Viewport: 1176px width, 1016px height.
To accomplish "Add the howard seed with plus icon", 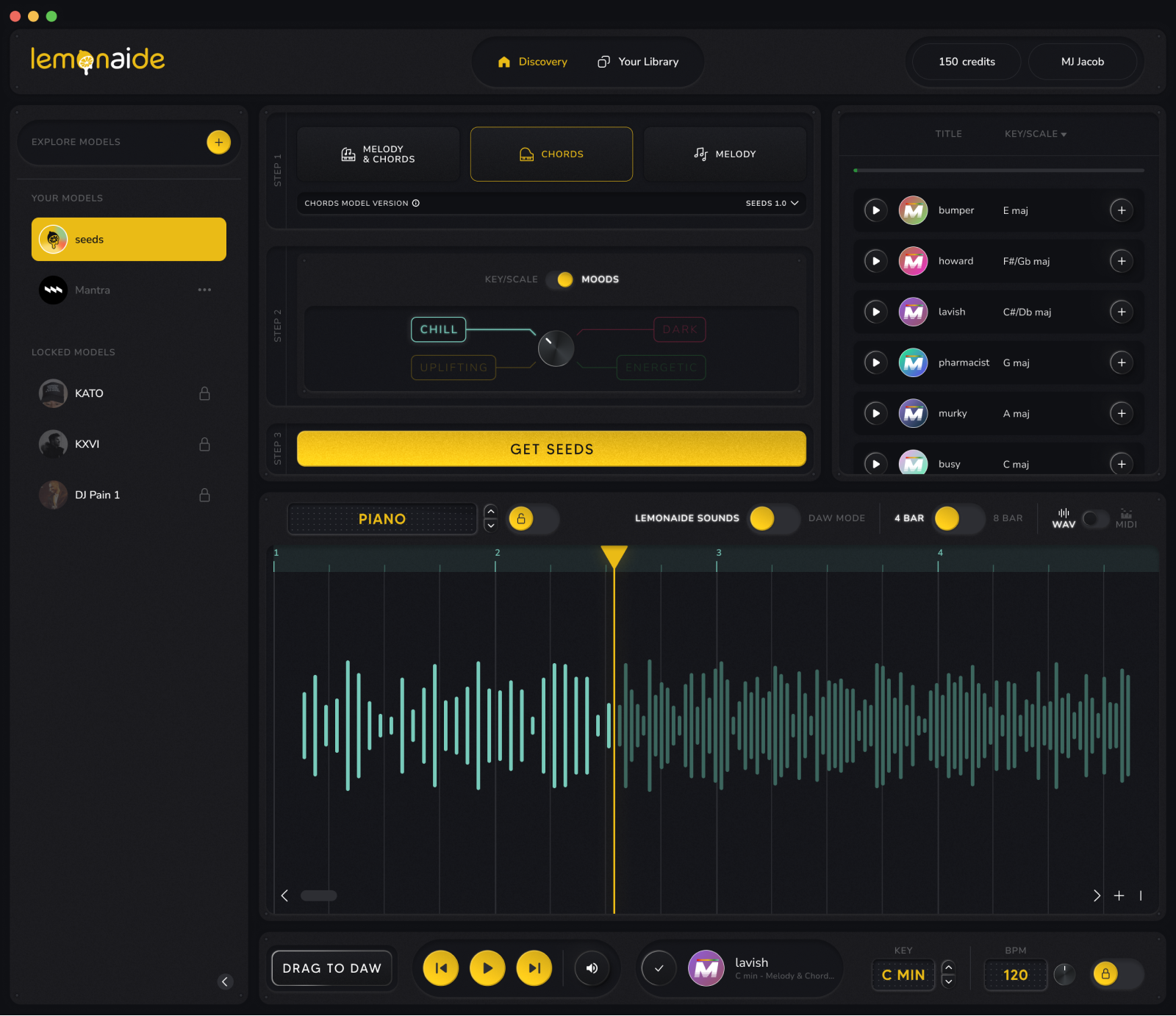I will click(1121, 261).
